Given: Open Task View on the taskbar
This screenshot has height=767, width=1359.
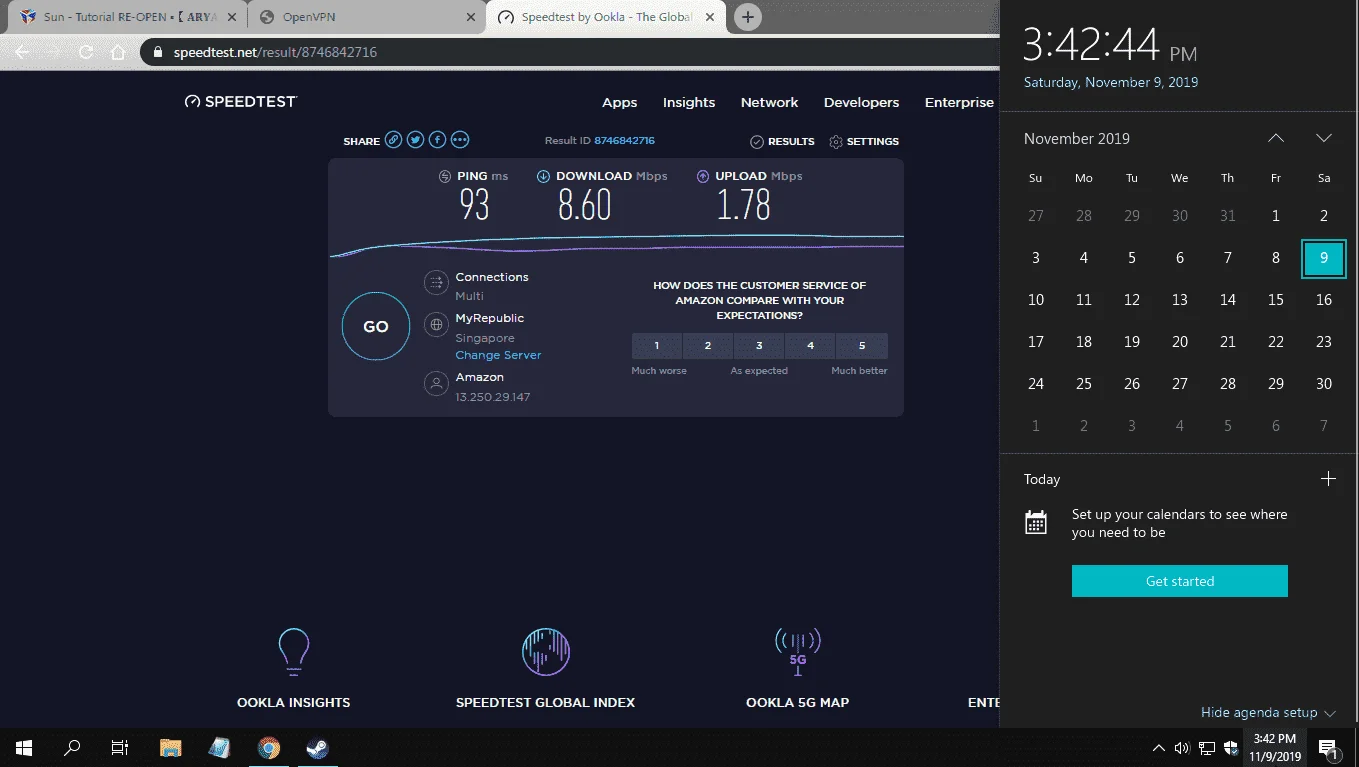Looking at the screenshot, I should coord(120,747).
